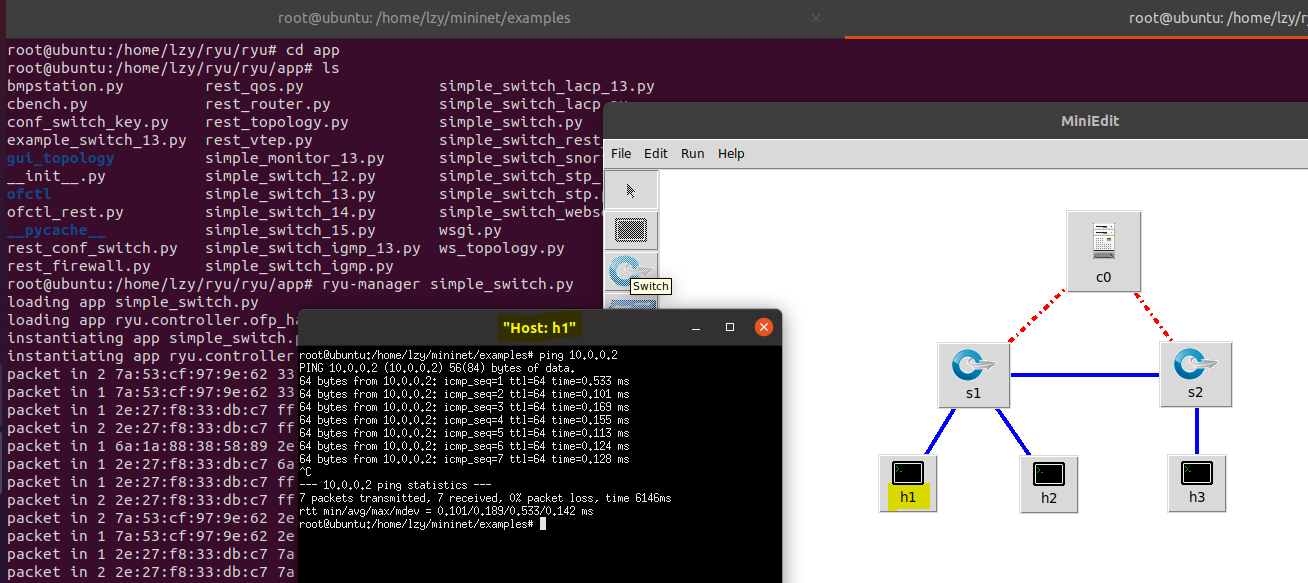Image resolution: width=1308 pixels, height=583 pixels.
Task: Open the File menu in MiniEdit
Action: click(x=621, y=153)
